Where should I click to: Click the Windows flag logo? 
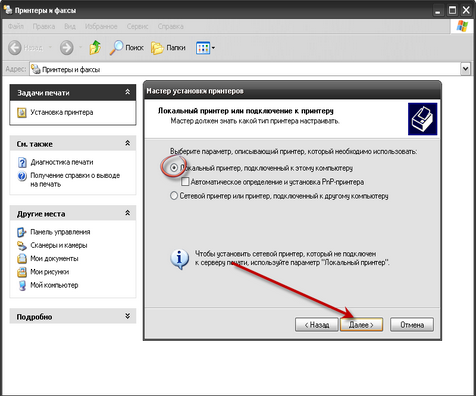point(462,26)
